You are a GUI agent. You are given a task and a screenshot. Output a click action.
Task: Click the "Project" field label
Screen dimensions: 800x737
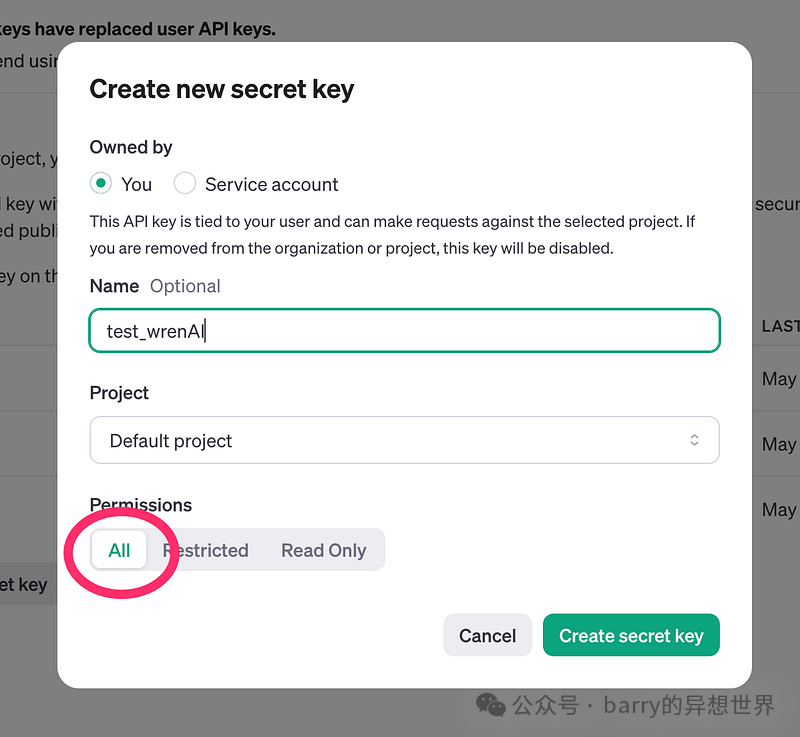click(119, 393)
